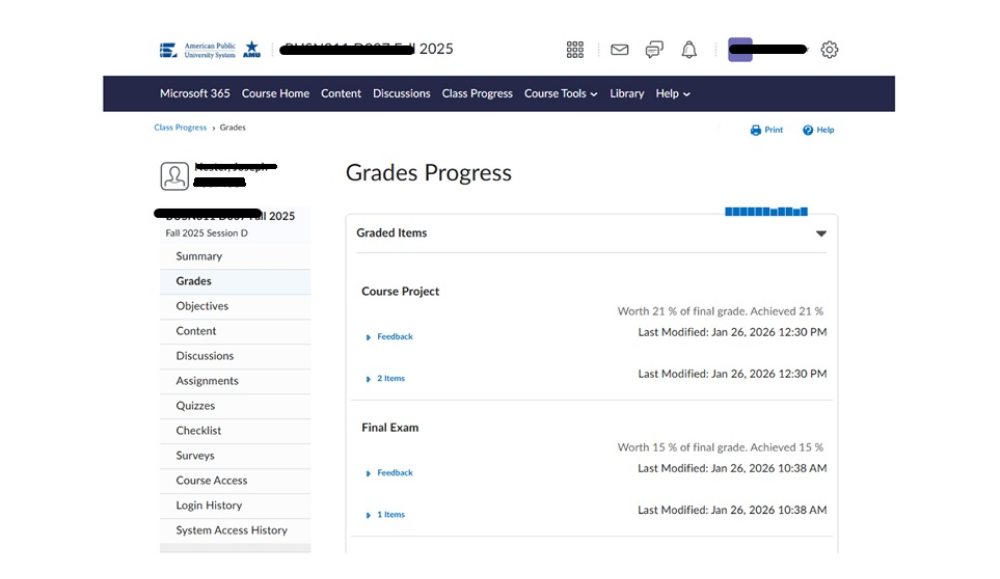
Task: Expand Feedback under Course Project
Action: coord(390,337)
